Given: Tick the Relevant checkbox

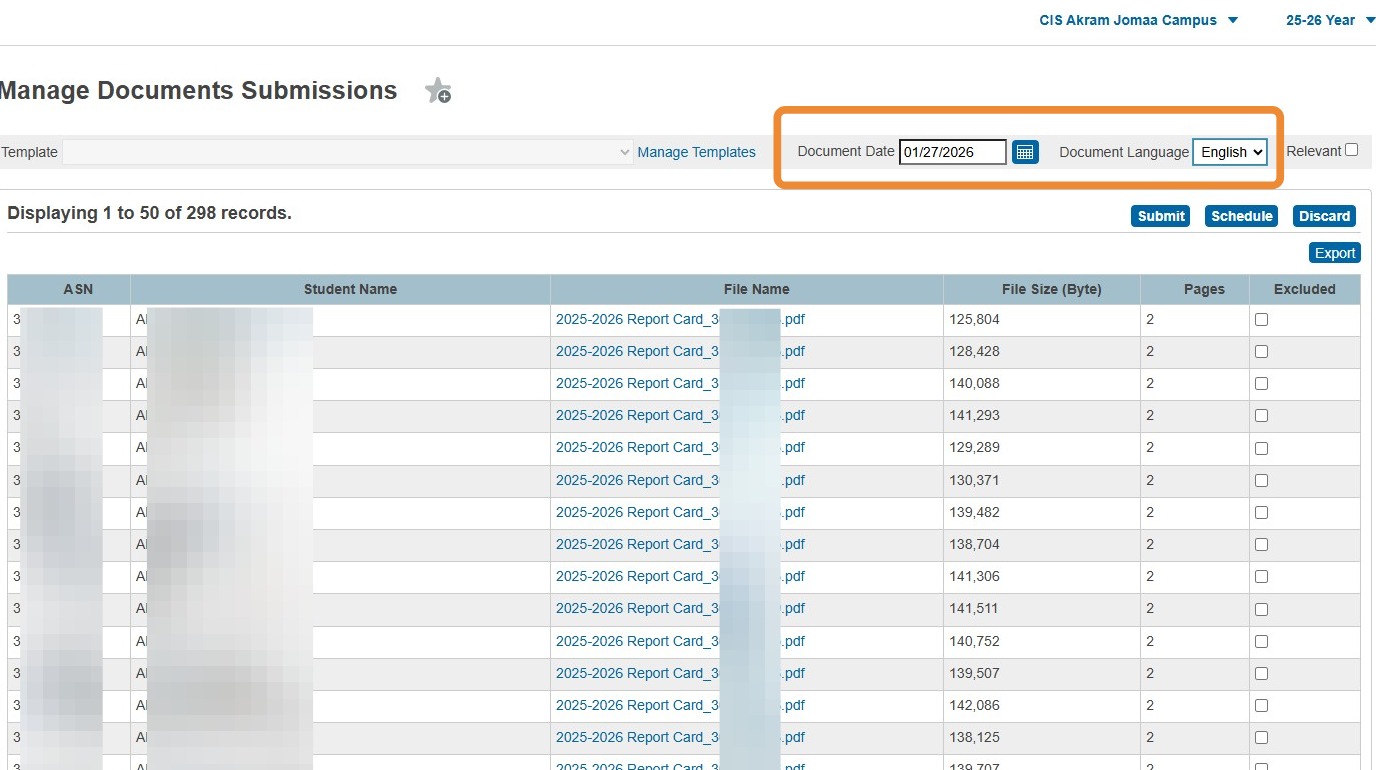Looking at the screenshot, I should (x=1352, y=150).
